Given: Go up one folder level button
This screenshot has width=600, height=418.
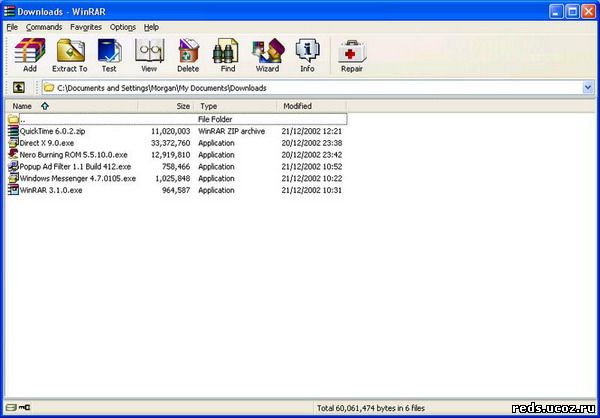Looking at the screenshot, I should (x=19, y=88).
